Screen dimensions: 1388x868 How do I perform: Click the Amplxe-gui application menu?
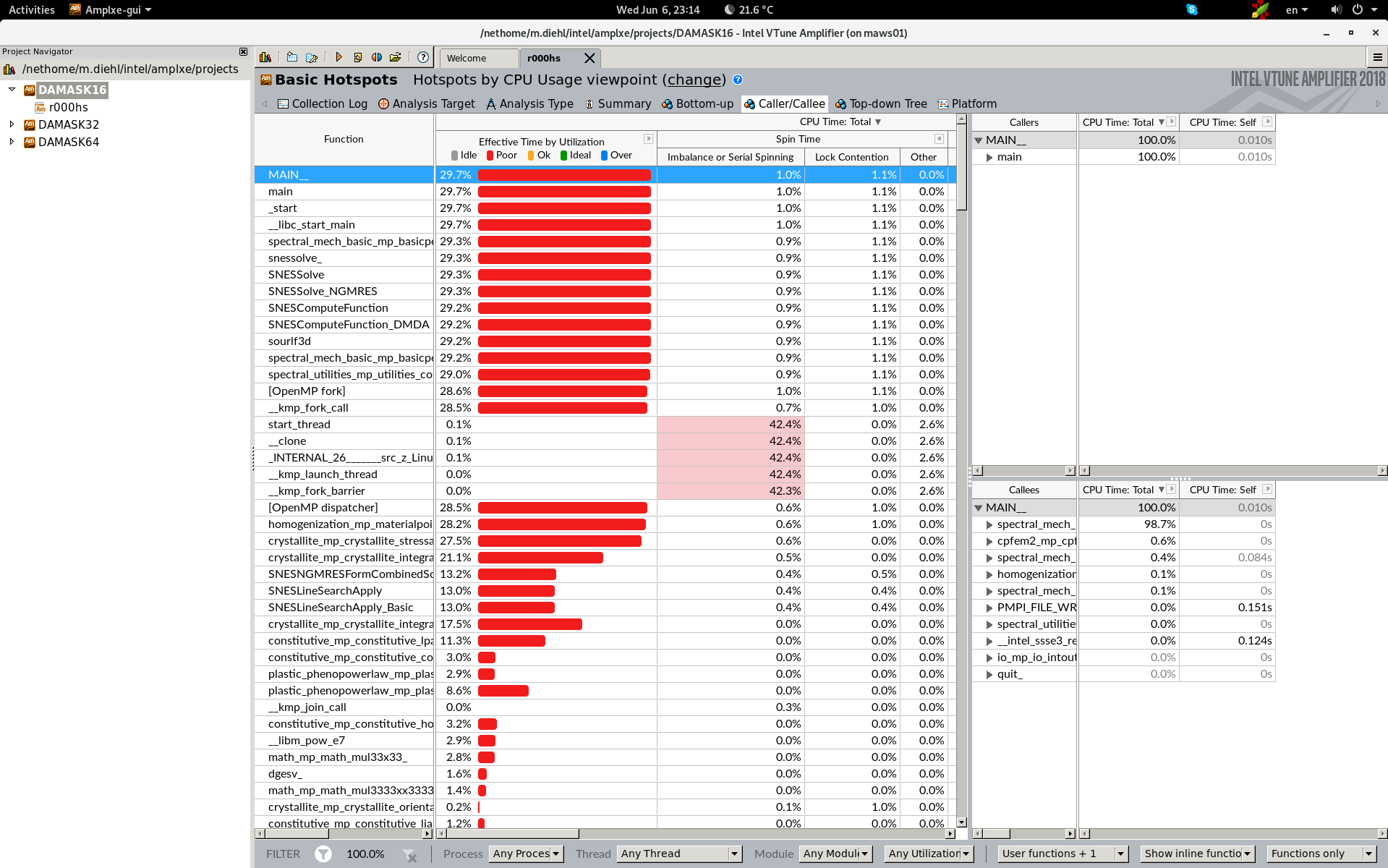(x=111, y=9)
